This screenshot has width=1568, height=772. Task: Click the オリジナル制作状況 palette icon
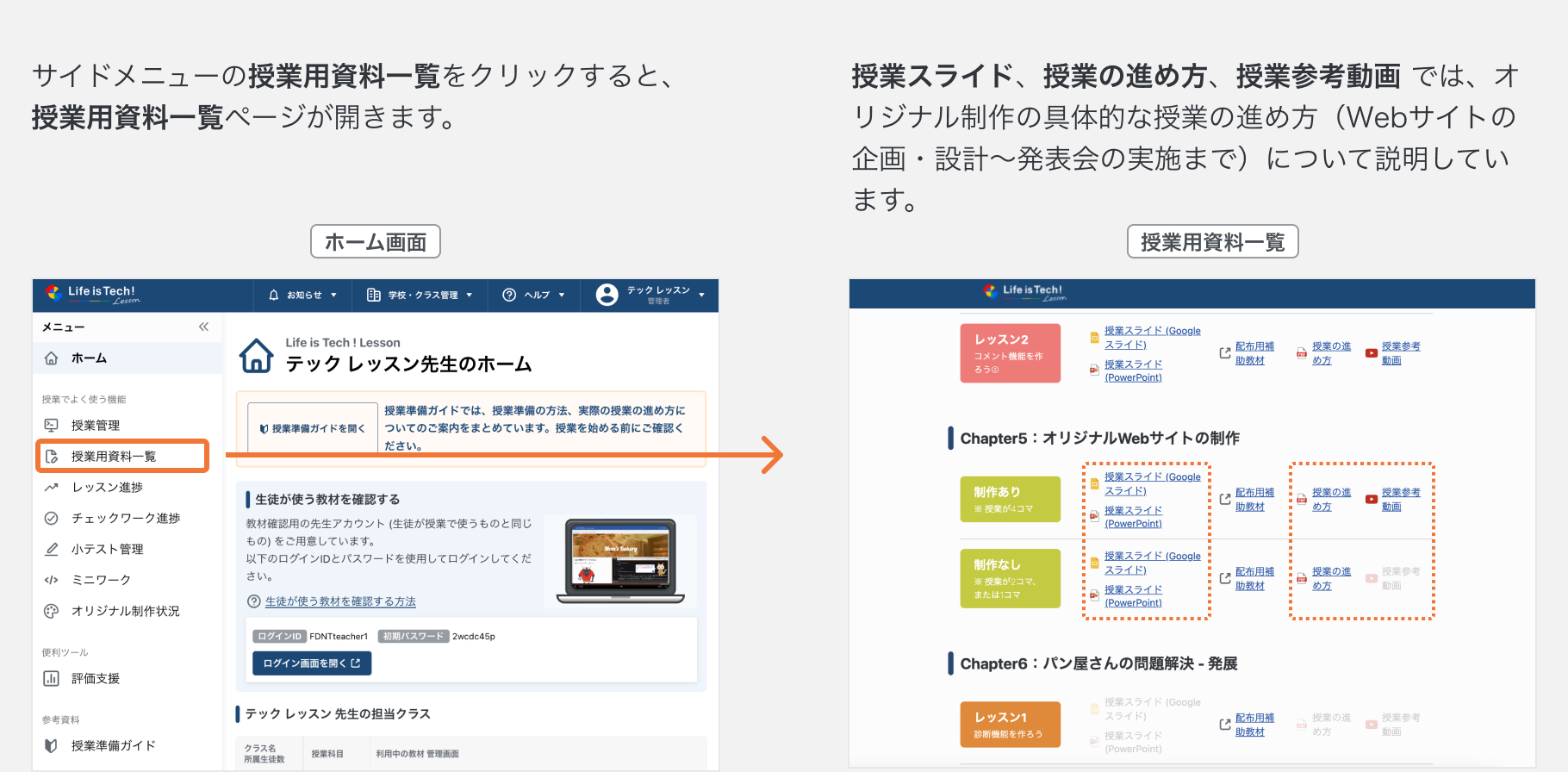click(52, 612)
